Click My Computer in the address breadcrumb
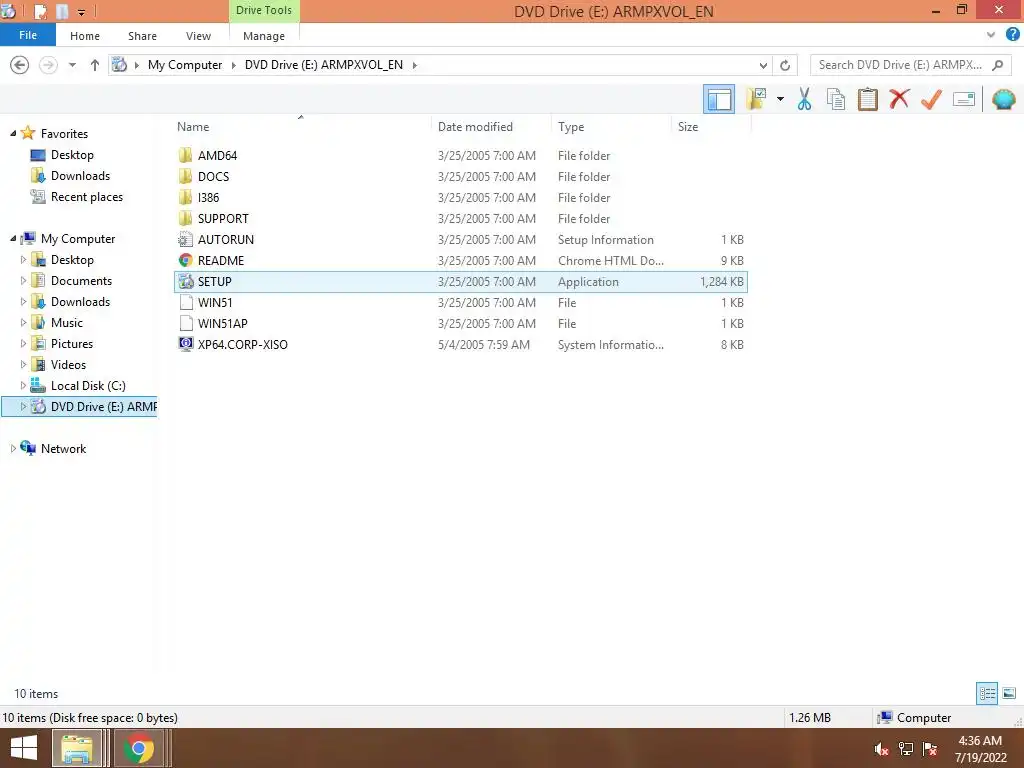 point(185,65)
